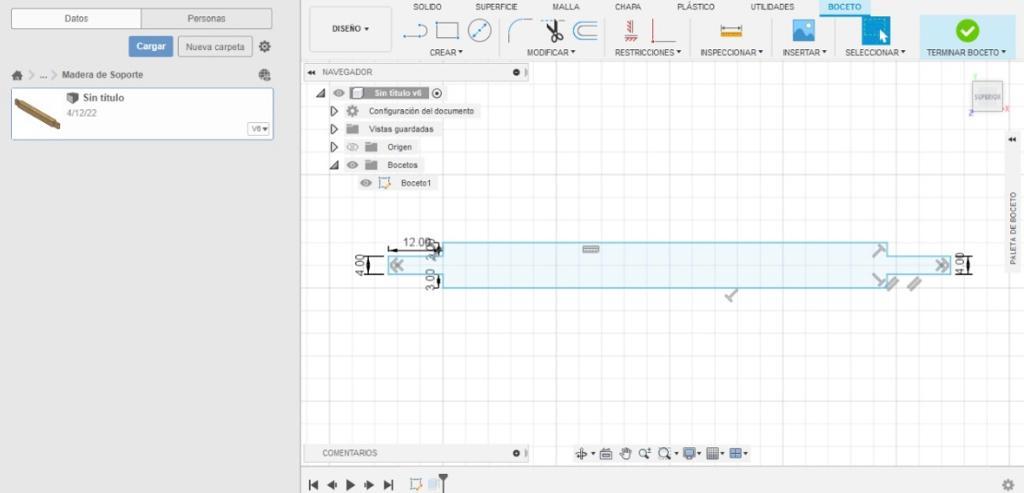Image resolution: width=1024 pixels, height=493 pixels.
Task: Open the CREAR dropdown menu
Action: pos(446,52)
